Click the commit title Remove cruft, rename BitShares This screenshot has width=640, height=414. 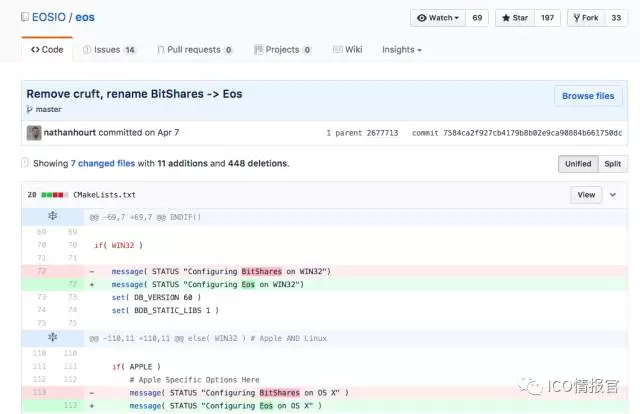[134, 94]
